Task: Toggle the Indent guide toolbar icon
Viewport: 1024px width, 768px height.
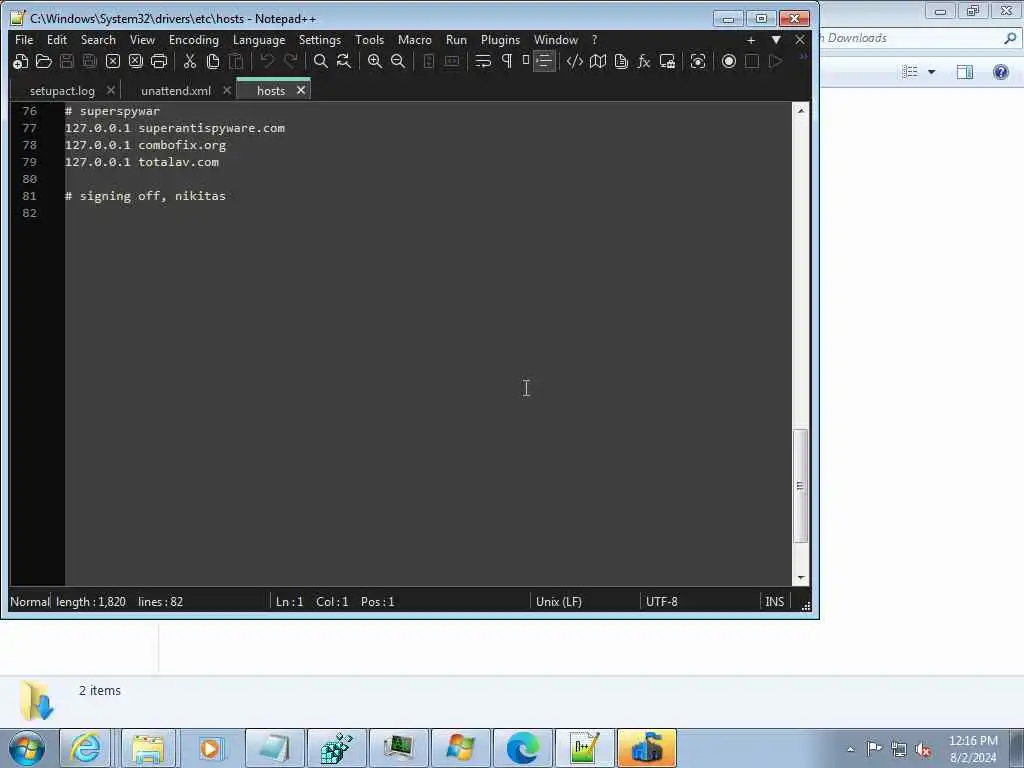Action: tap(544, 61)
